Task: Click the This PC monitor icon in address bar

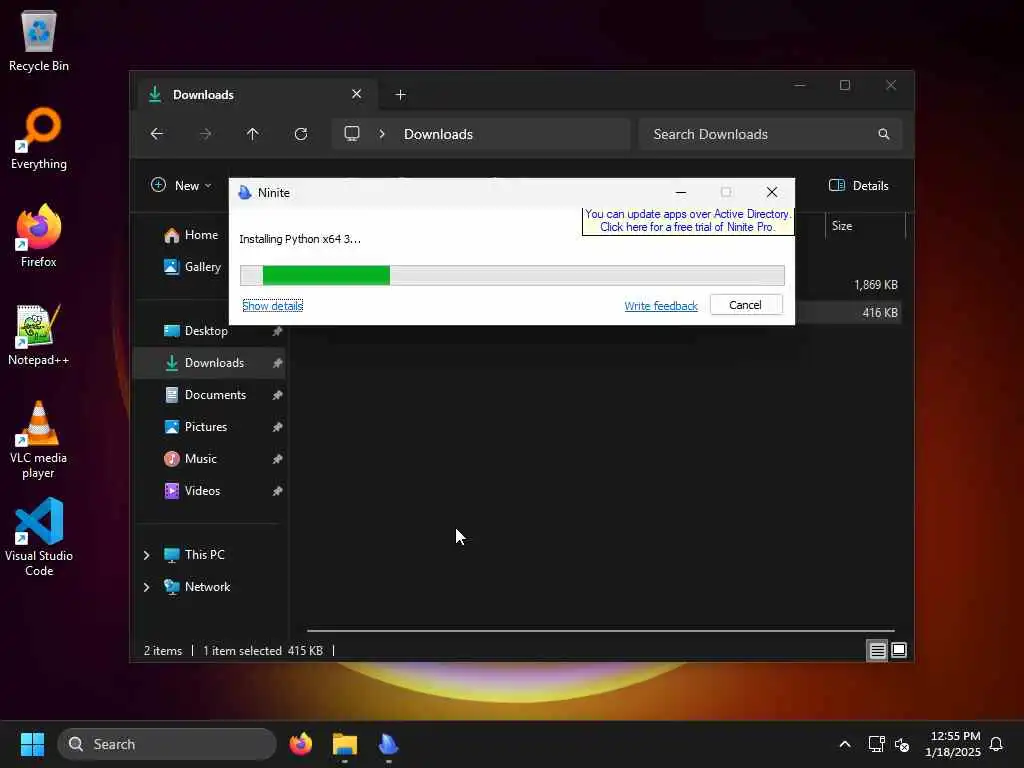Action: point(352,134)
